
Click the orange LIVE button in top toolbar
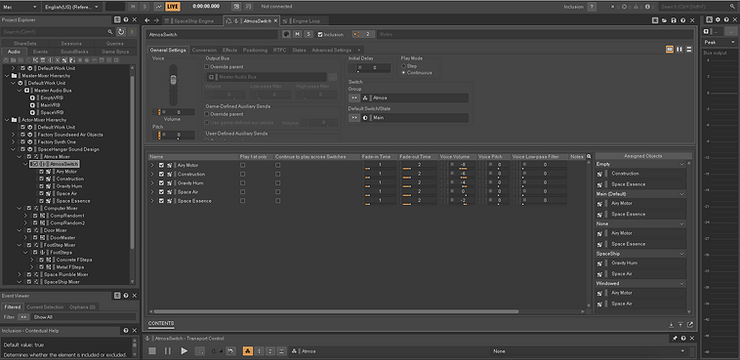click(173, 7)
